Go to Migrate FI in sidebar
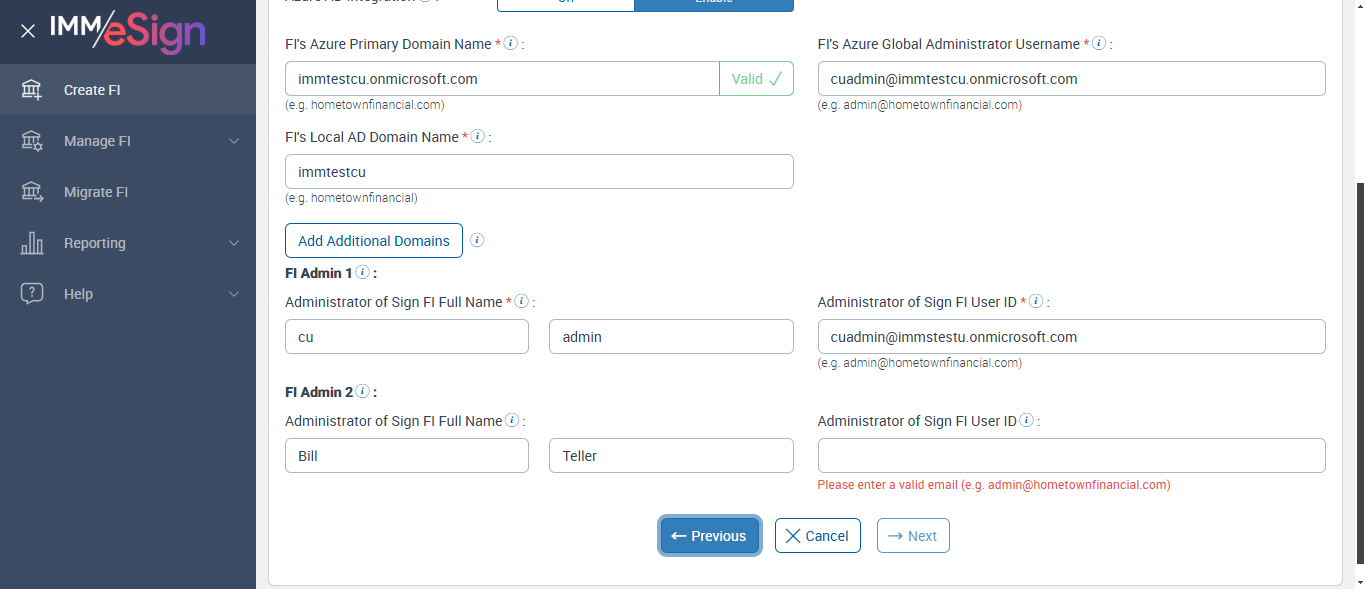Image resolution: width=1366 pixels, height=589 pixels. click(96, 192)
